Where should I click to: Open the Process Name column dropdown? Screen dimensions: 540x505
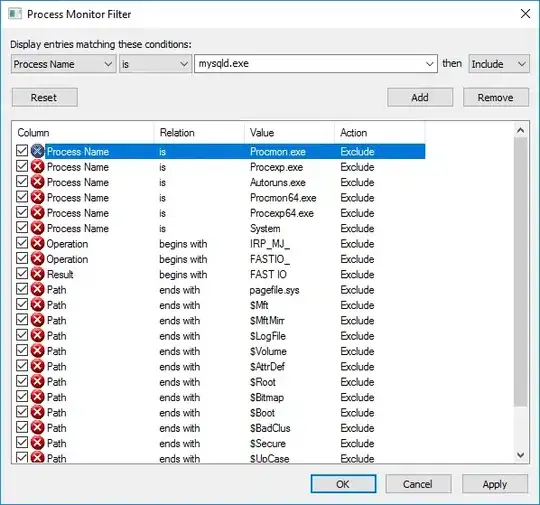pos(63,64)
